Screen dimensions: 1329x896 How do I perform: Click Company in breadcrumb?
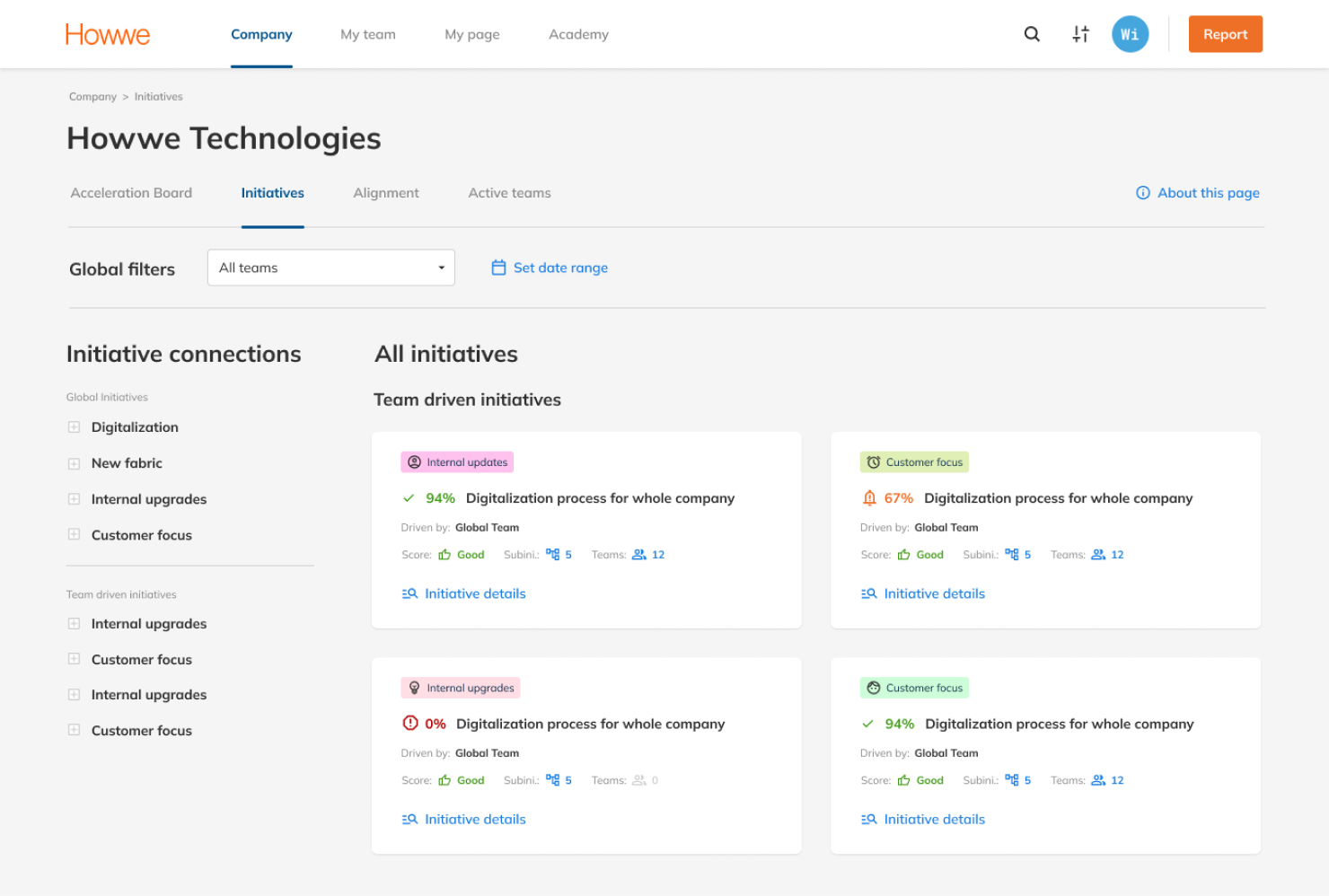92,97
